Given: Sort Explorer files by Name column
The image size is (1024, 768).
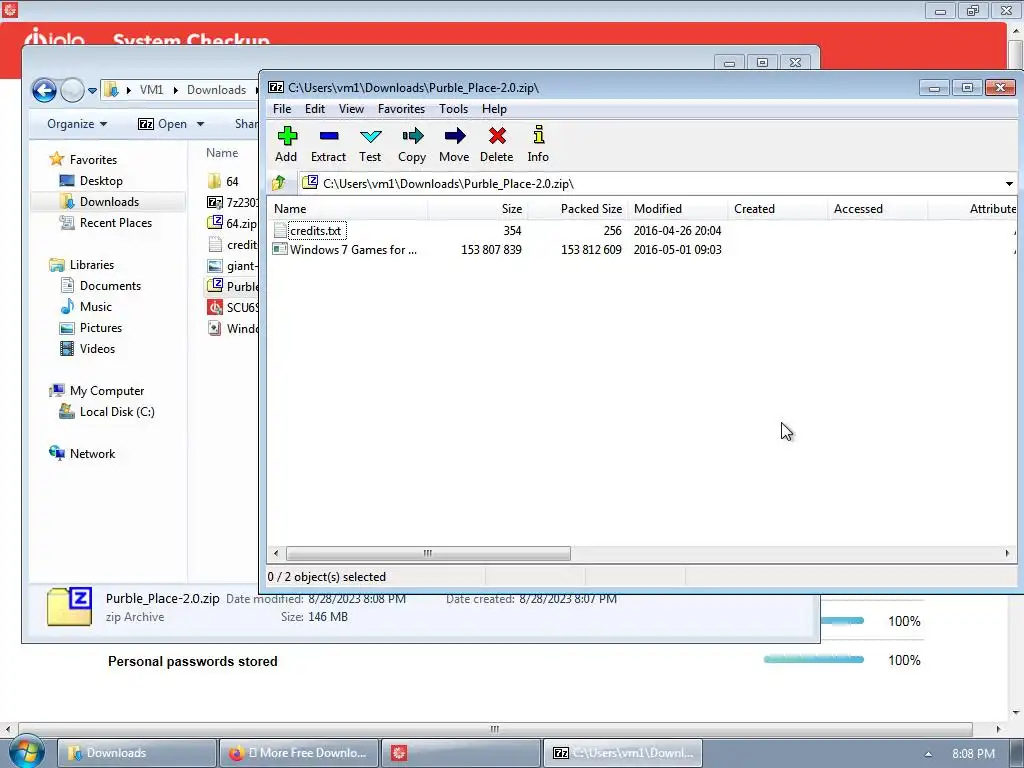Looking at the screenshot, I should (x=222, y=153).
